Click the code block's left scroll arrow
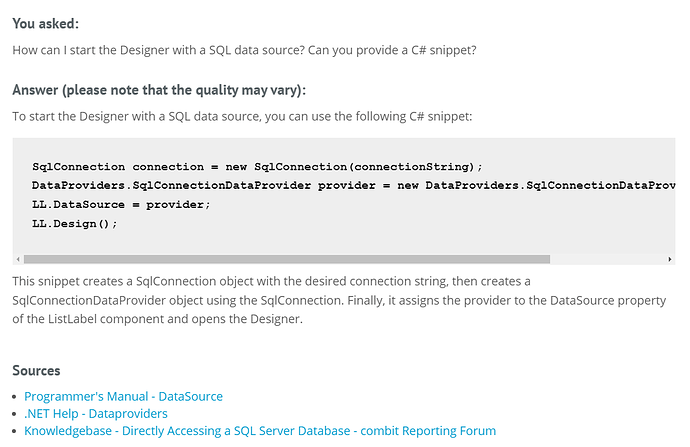Viewport: 690px width, 447px height. point(18,259)
